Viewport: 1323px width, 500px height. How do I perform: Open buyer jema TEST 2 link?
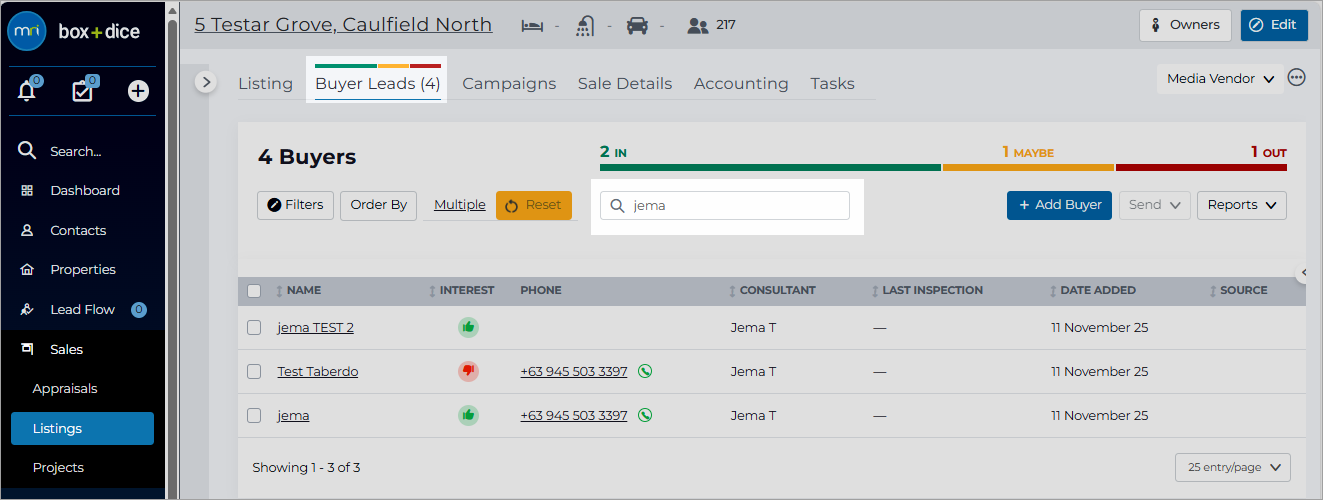315,327
